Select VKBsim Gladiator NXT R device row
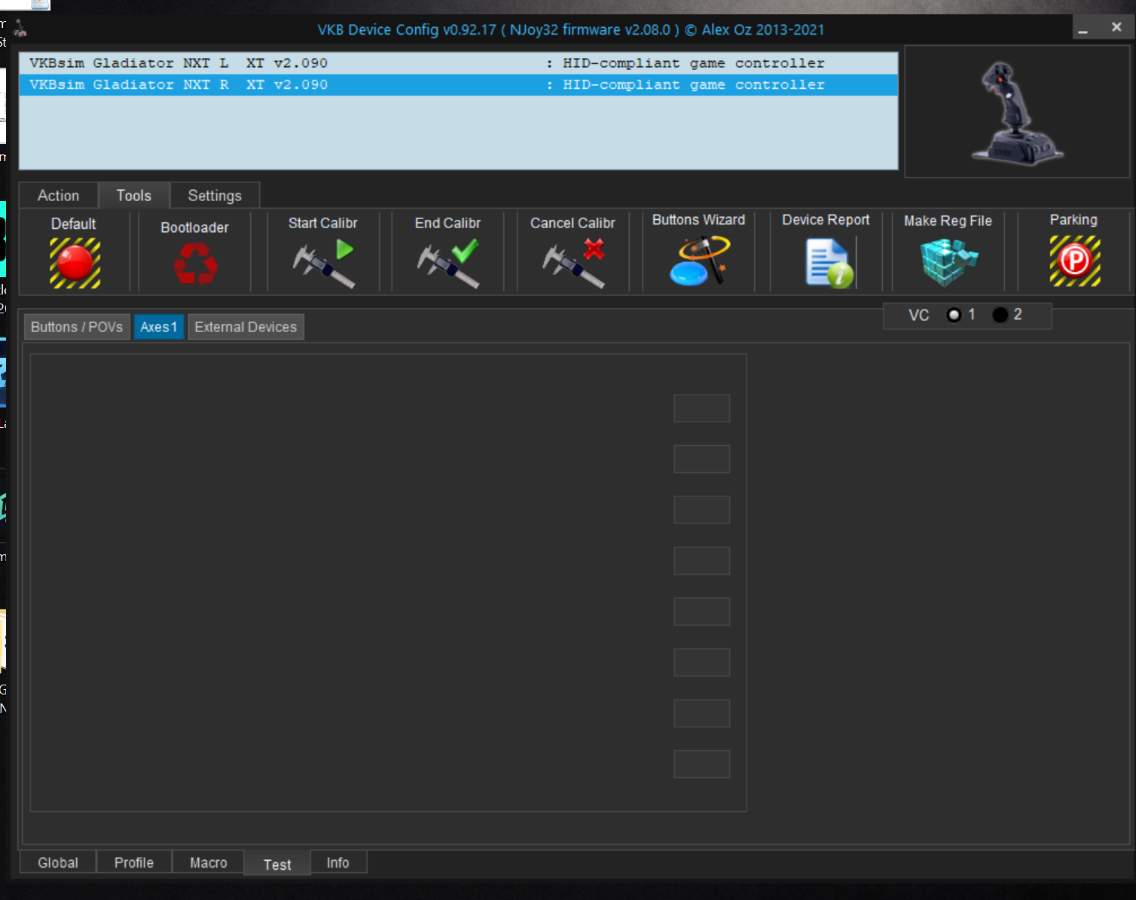The image size is (1136, 900). [459, 85]
